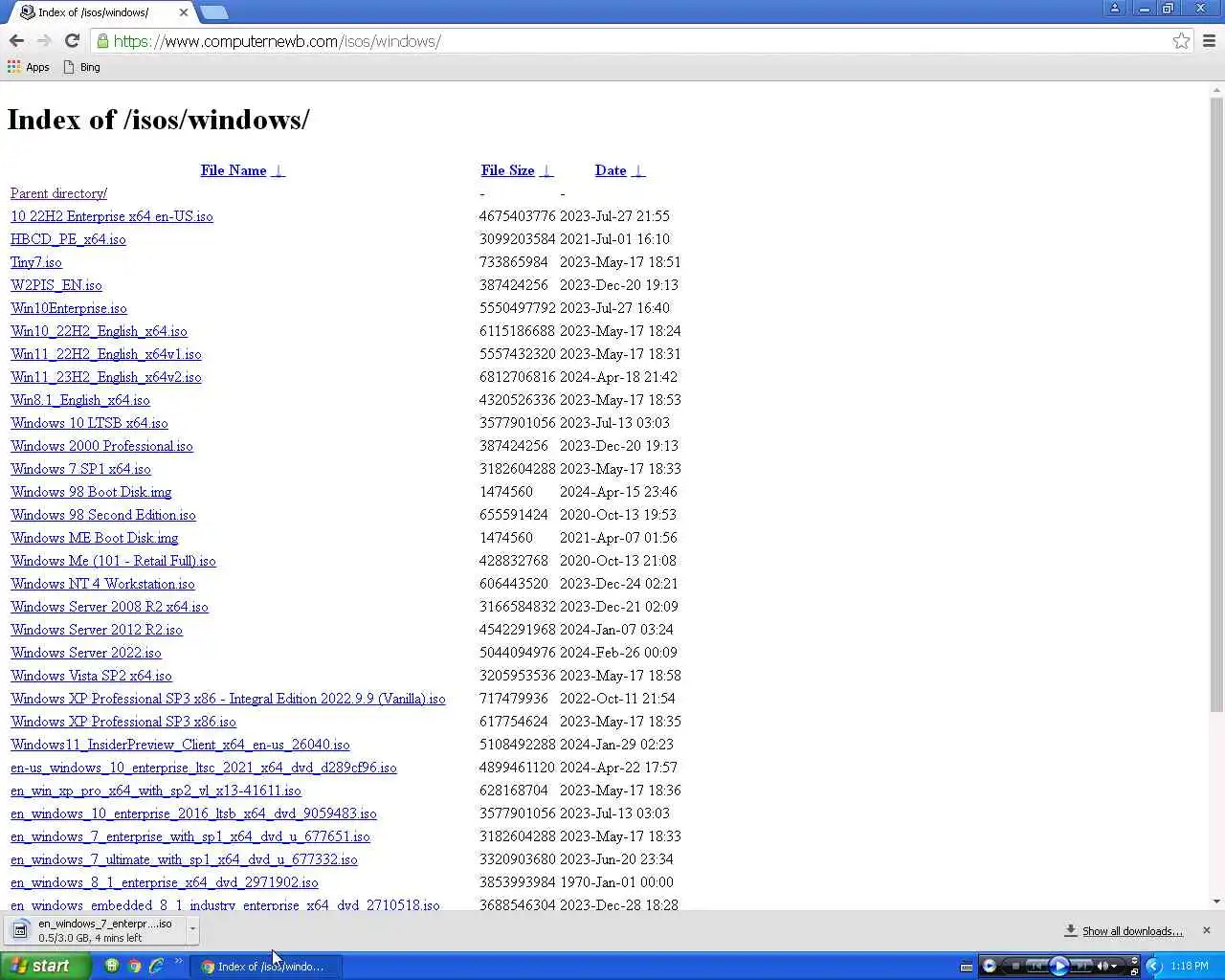Open en_windows_8_1_enterprise_x64_dvd_2971902.iso link
This screenshot has height=980, width=1225.
tap(164, 882)
